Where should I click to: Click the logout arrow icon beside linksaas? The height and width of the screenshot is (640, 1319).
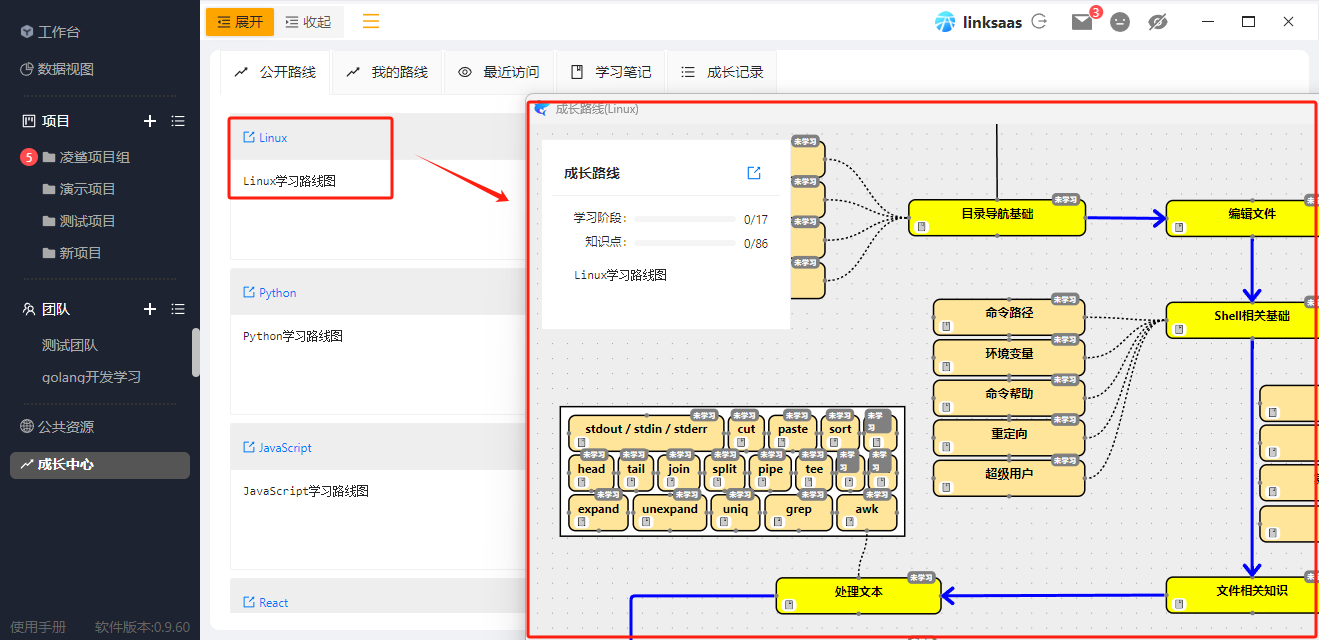point(1039,21)
